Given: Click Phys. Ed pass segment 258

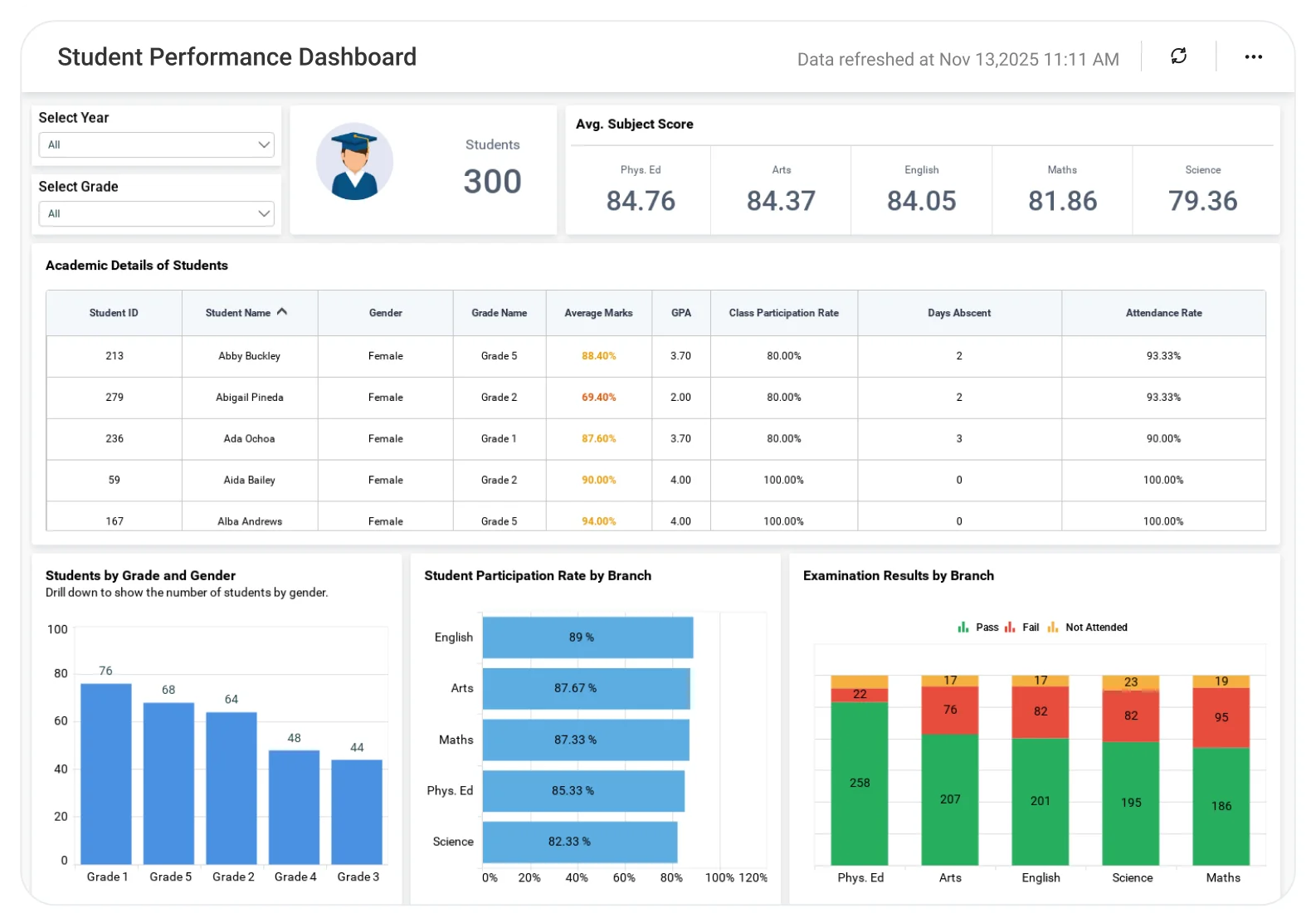Looking at the screenshot, I should (860, 784).
